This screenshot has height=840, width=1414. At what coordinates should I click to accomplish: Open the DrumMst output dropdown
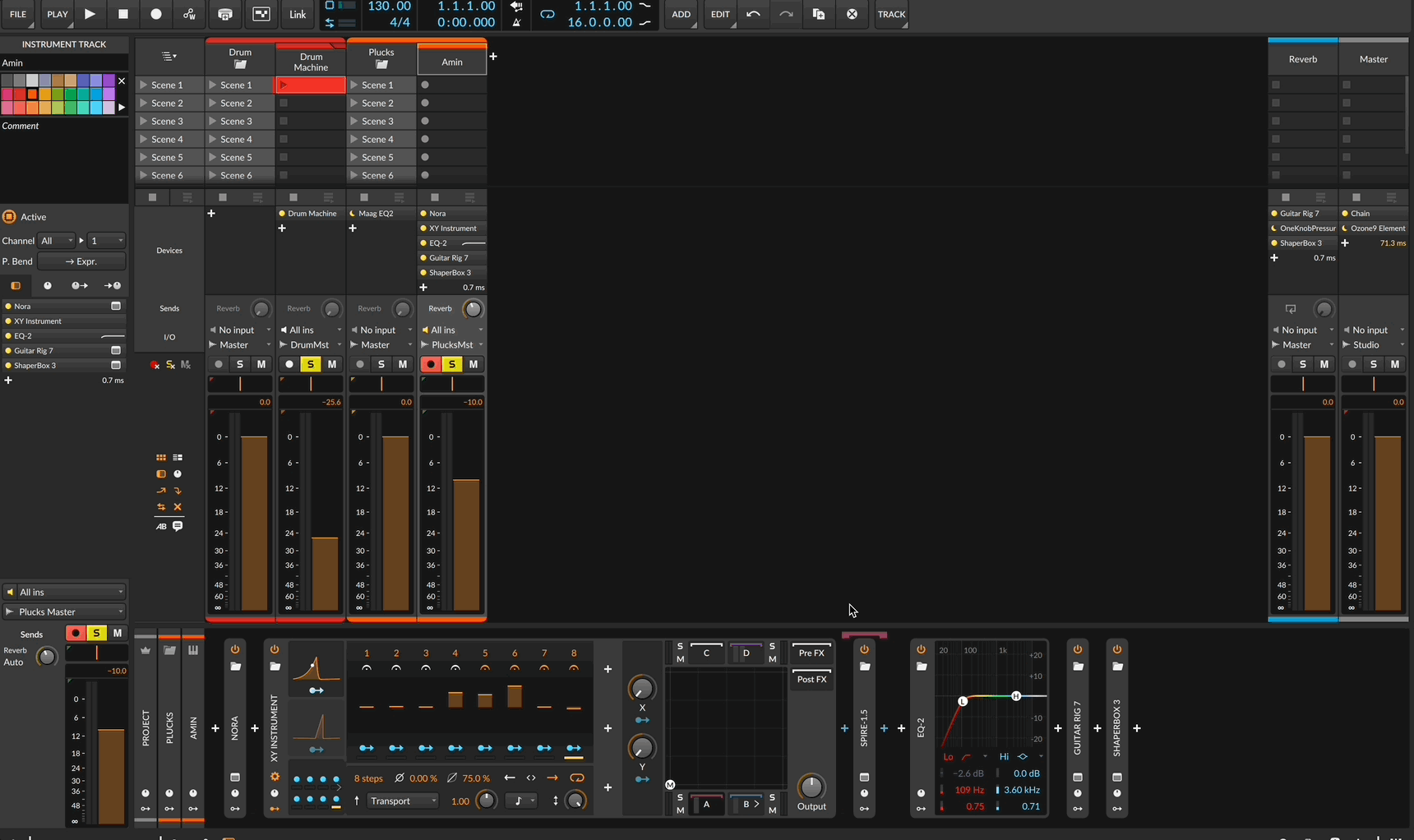[311, 344]
